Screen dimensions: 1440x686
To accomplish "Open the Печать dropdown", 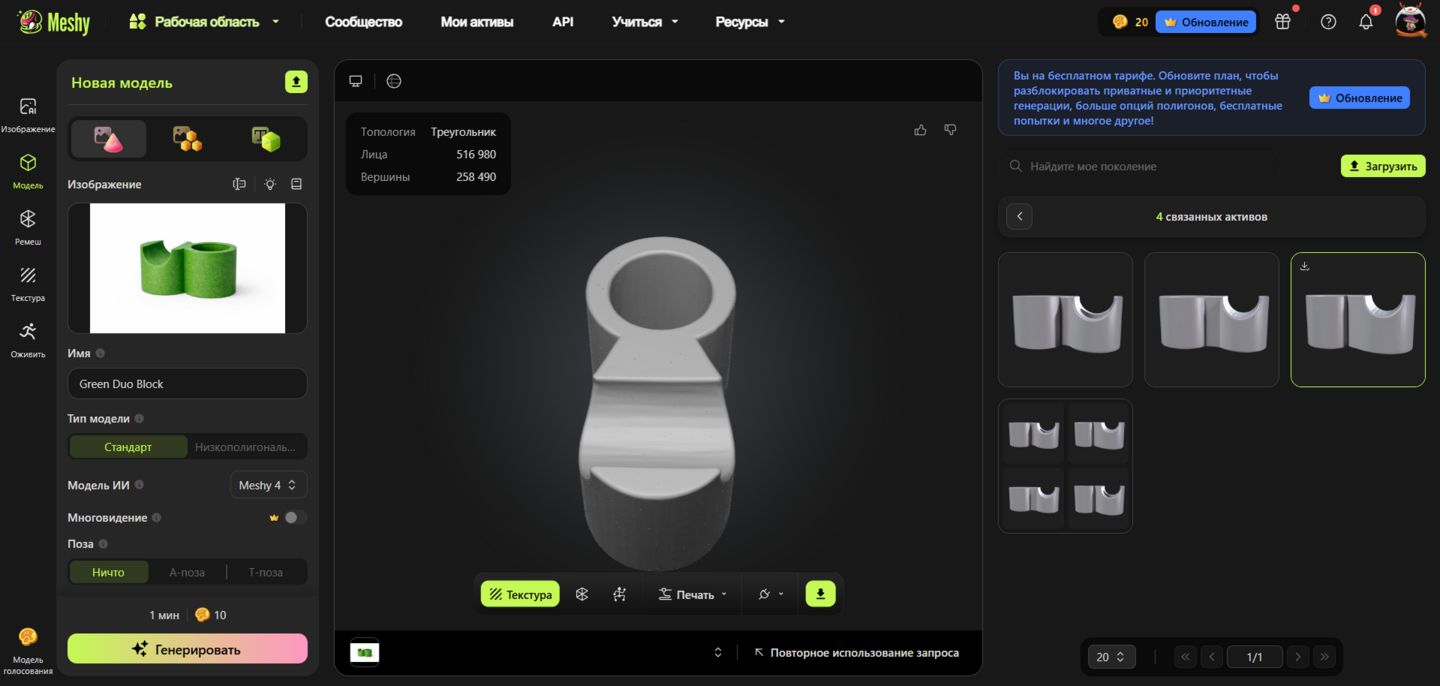I will pyautogui.click(x=692, y=594).
